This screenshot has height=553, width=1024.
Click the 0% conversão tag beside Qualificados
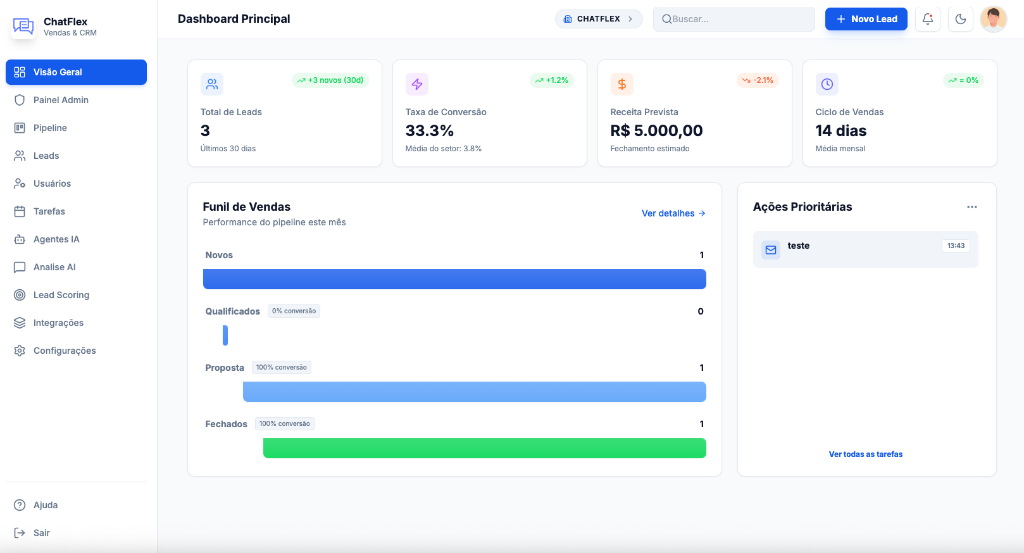pos(294,311)
